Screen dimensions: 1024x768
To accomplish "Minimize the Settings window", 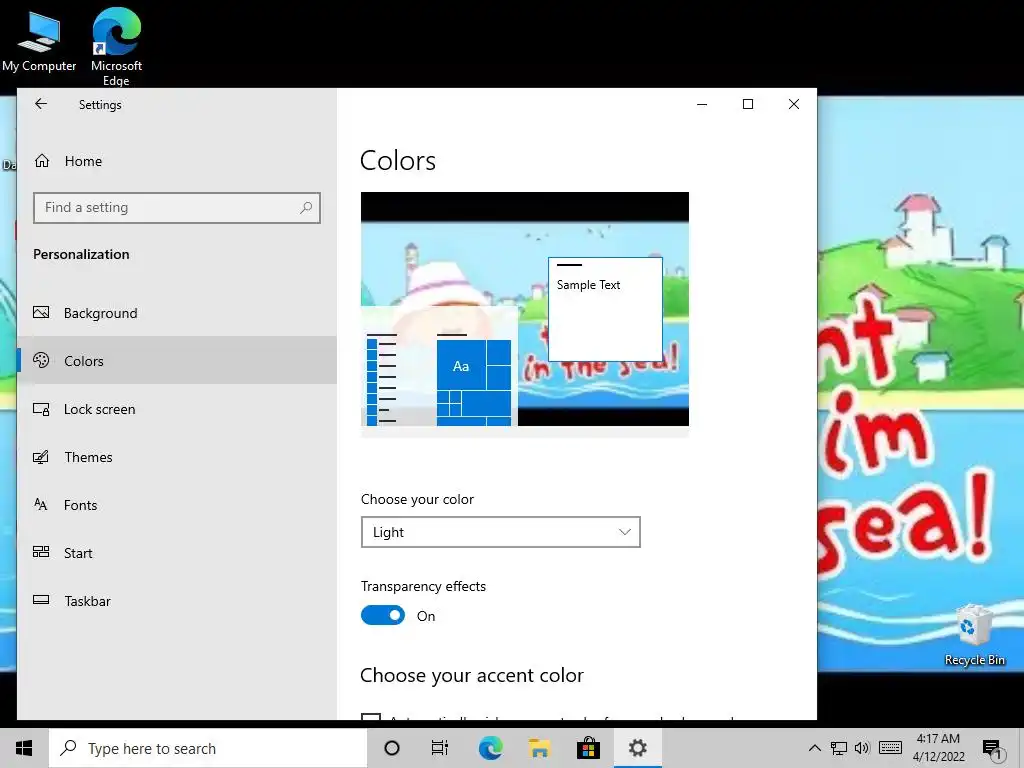I will point(702,104).
